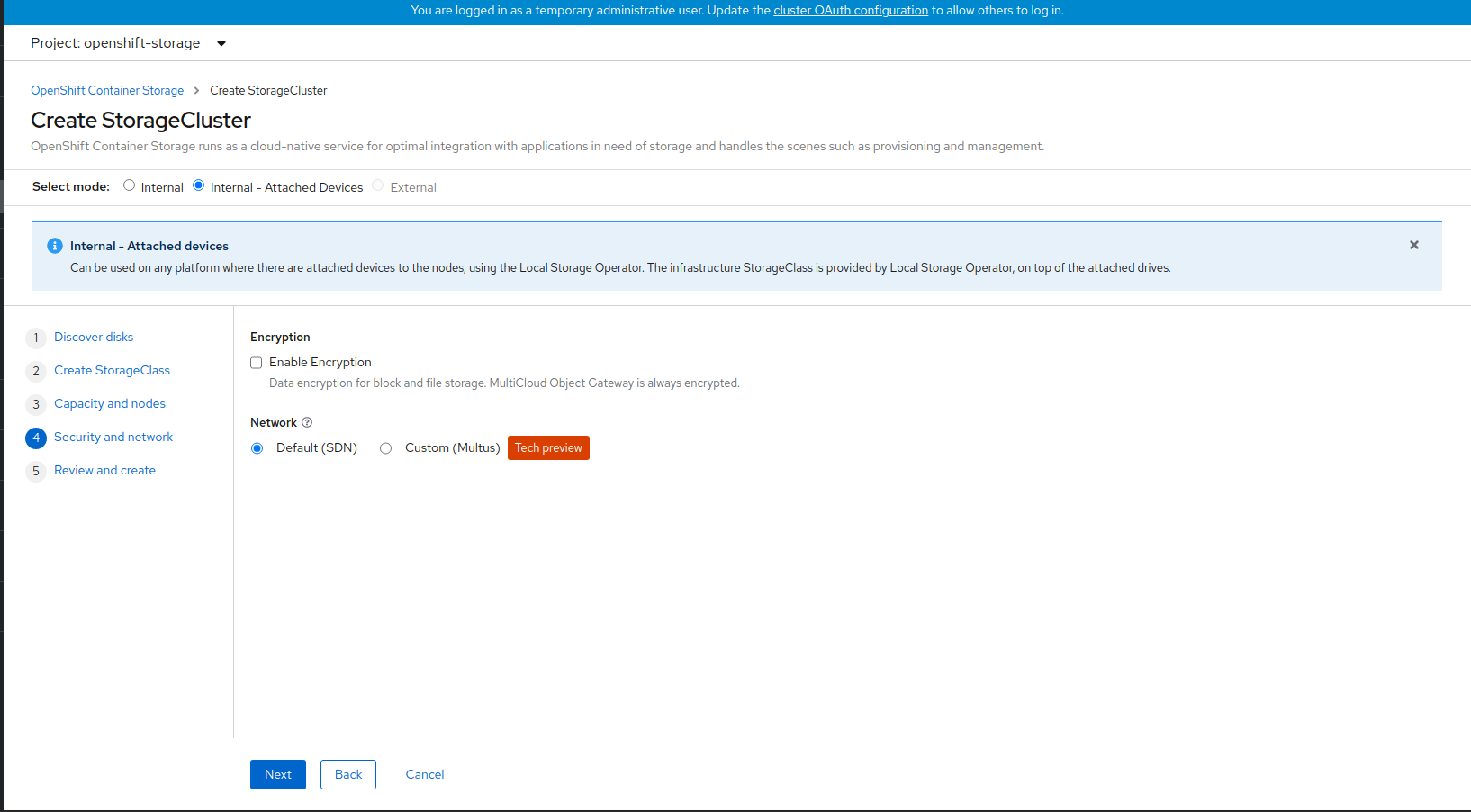Click the Encryption section label
Viewport: 1471px width, 812px height.
[280, 337]
